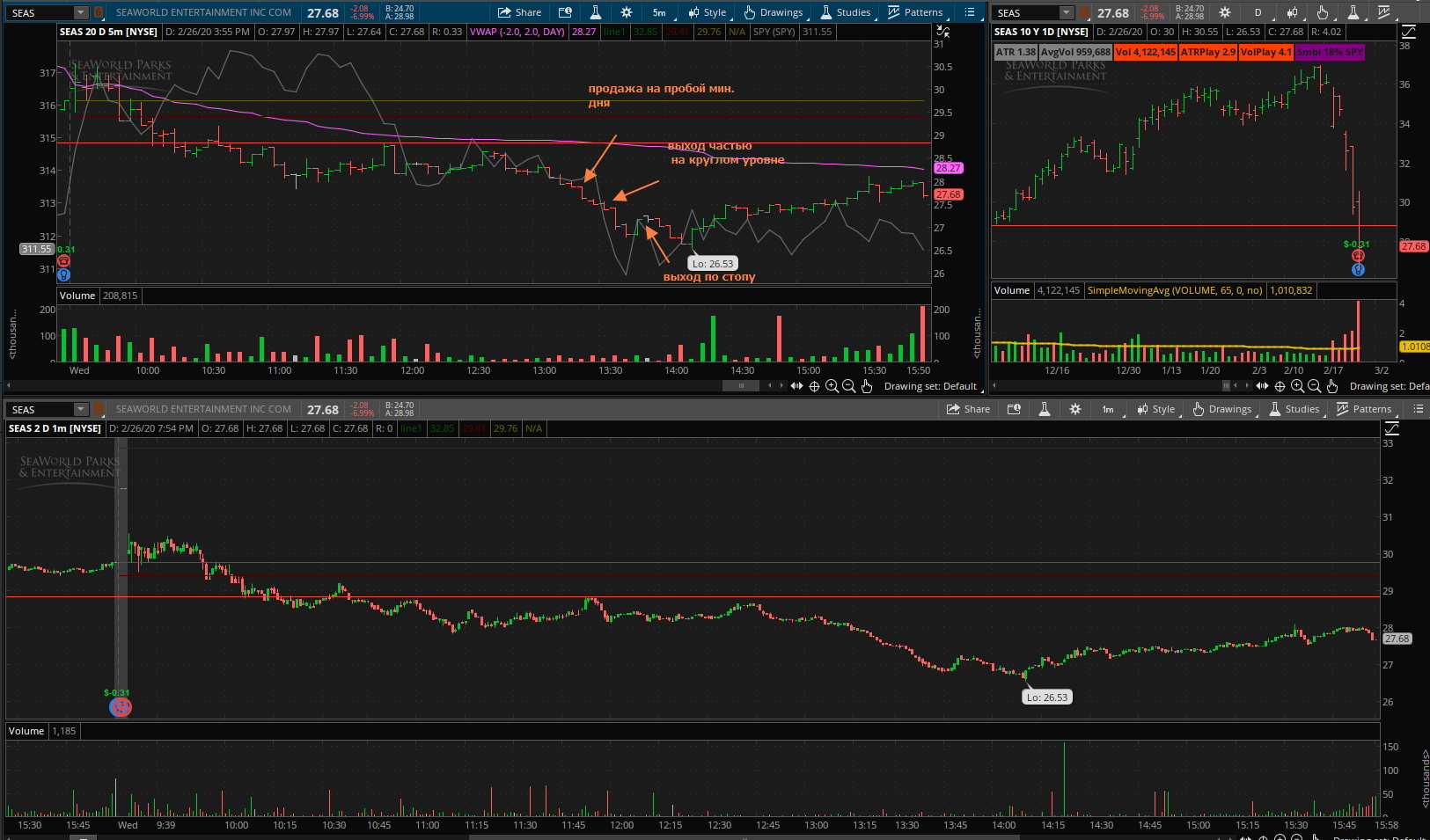This screenshot has height=840, width=1430.
Task: Expand symbol dropdown in bottom chart
Action: pos(81,409)
